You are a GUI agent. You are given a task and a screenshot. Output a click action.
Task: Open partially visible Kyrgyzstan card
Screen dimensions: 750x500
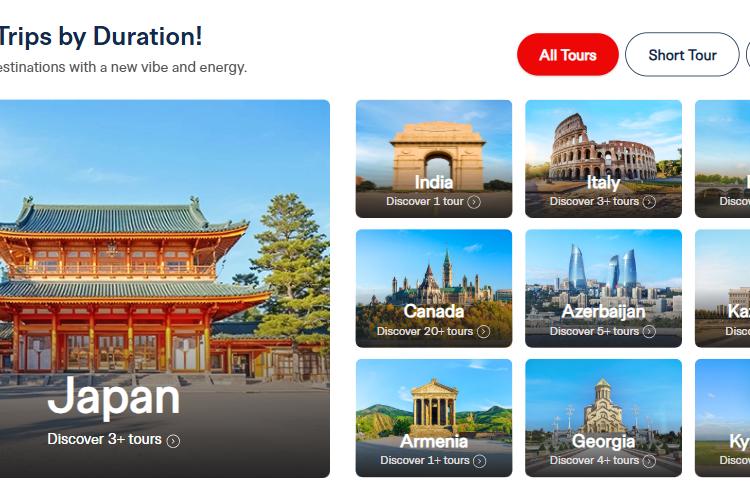[722, 418]
